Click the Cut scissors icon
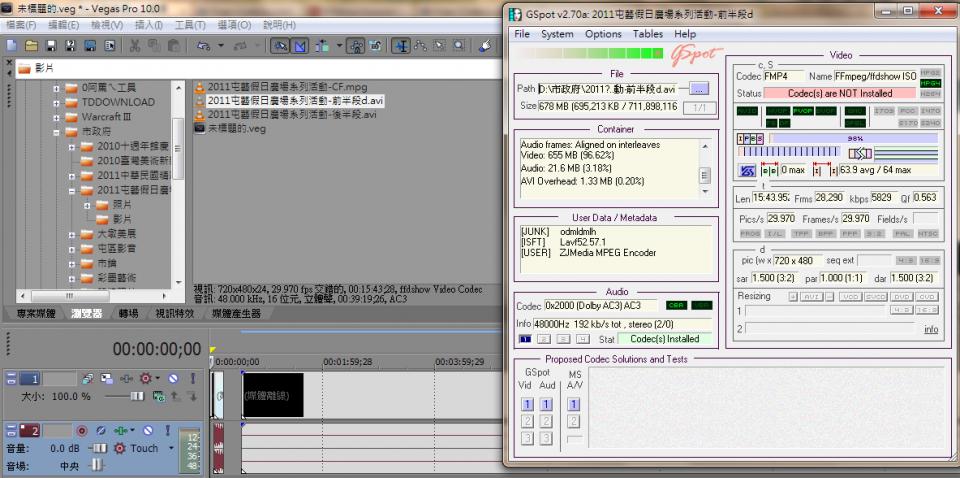 135,46
